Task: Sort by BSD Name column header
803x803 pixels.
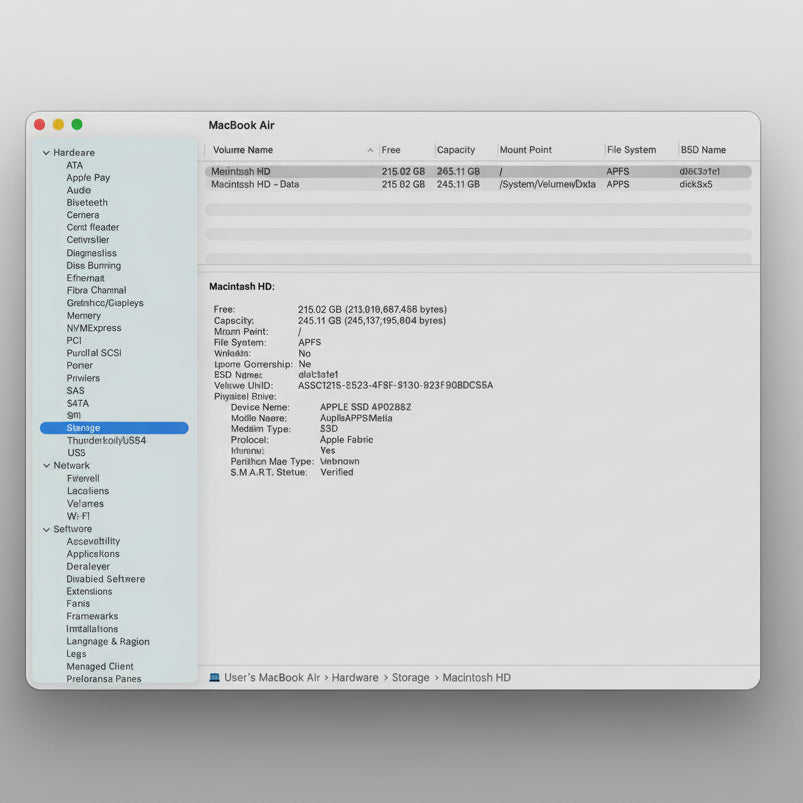Action: [x=703, y=150]
